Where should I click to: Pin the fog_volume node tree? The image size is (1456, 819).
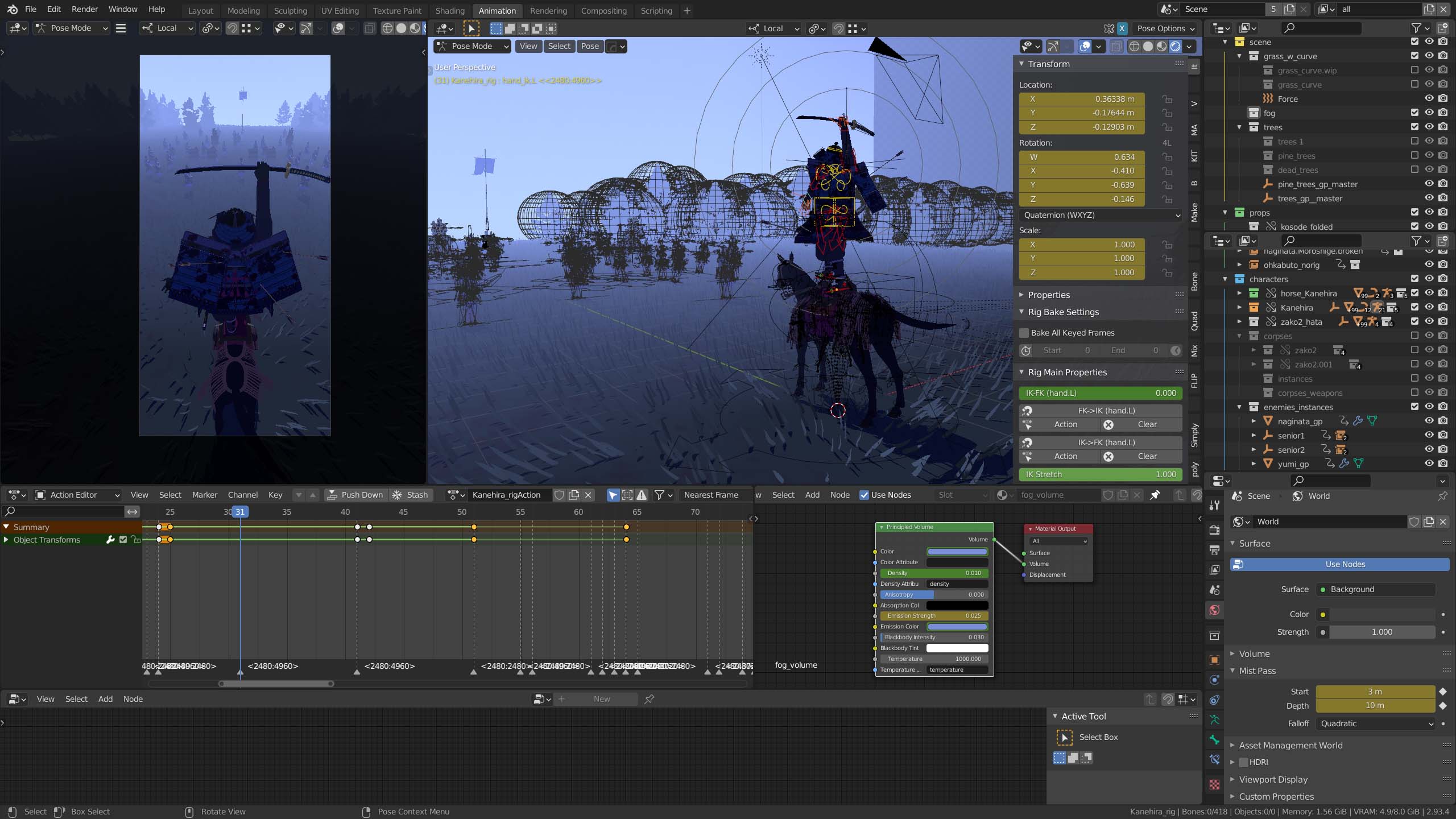click(1155, 495)
